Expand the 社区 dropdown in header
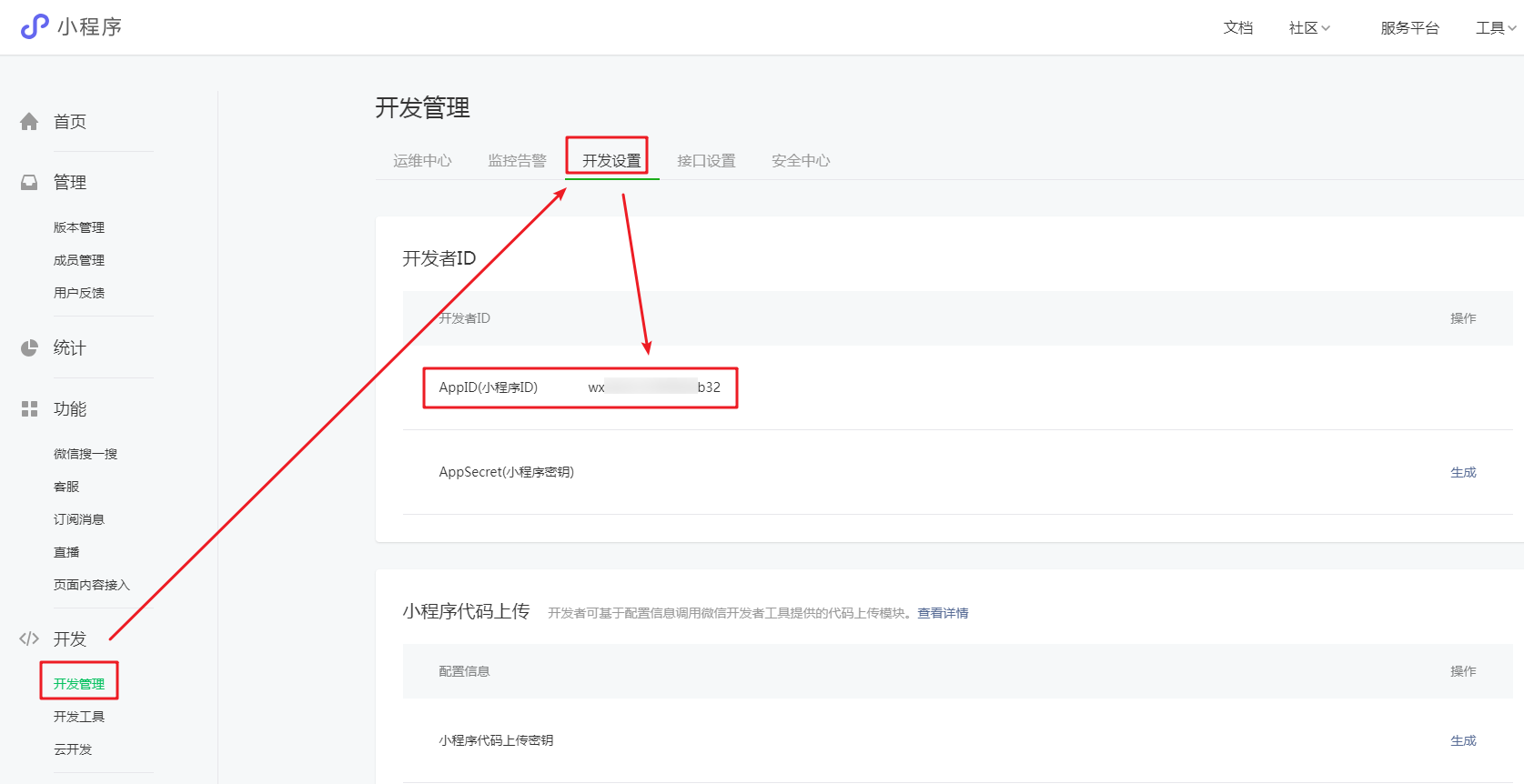This screenshot has height=784, width=1524. 1309,28
